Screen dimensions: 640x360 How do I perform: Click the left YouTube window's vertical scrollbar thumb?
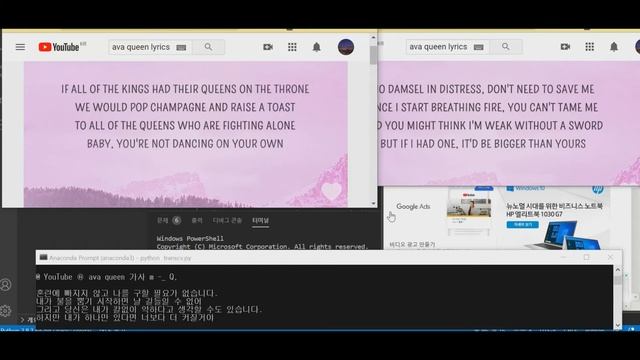point(373,55)
